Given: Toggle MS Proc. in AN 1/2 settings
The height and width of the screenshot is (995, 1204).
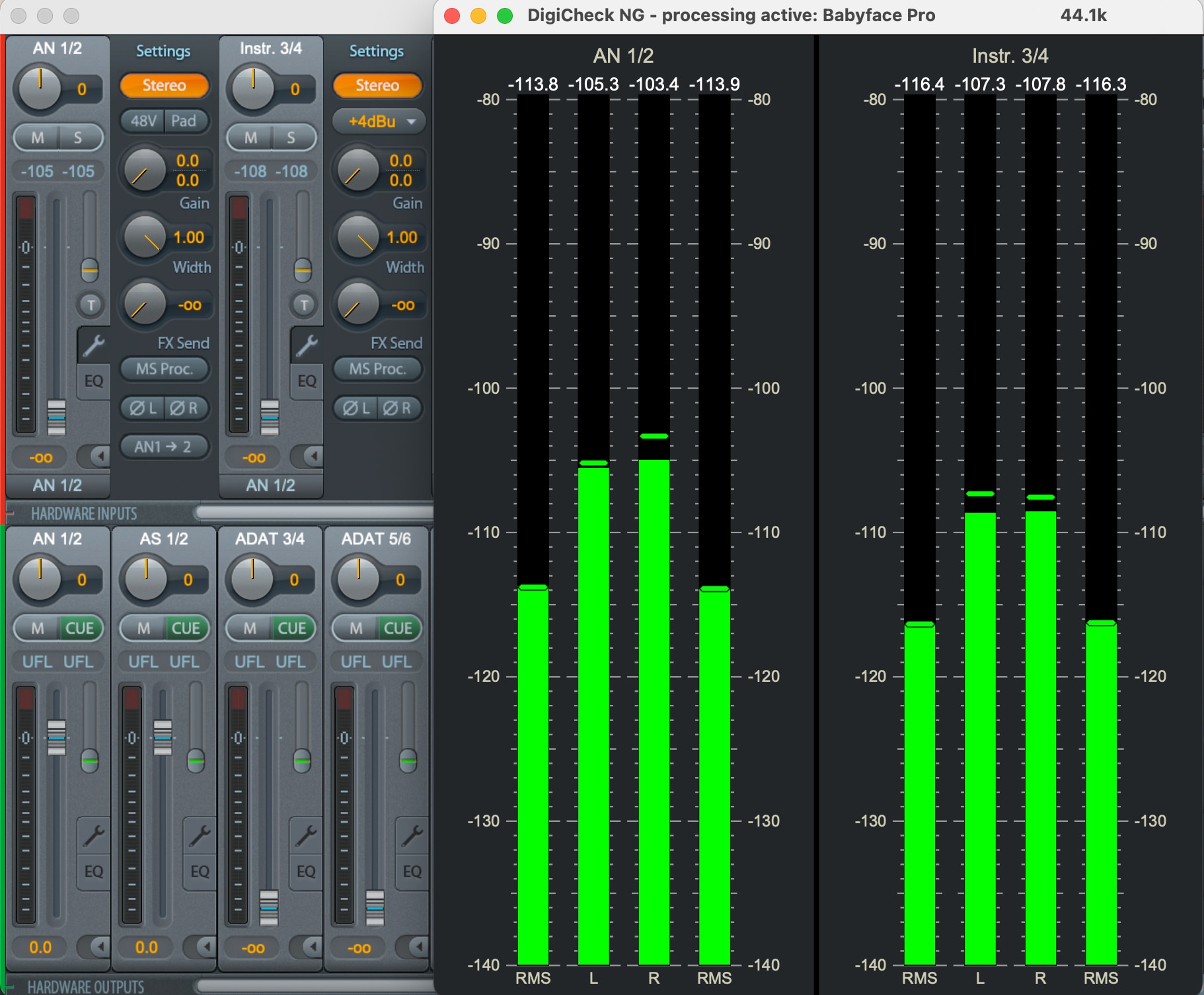Looking at the screenshot, I should point(165,369).
